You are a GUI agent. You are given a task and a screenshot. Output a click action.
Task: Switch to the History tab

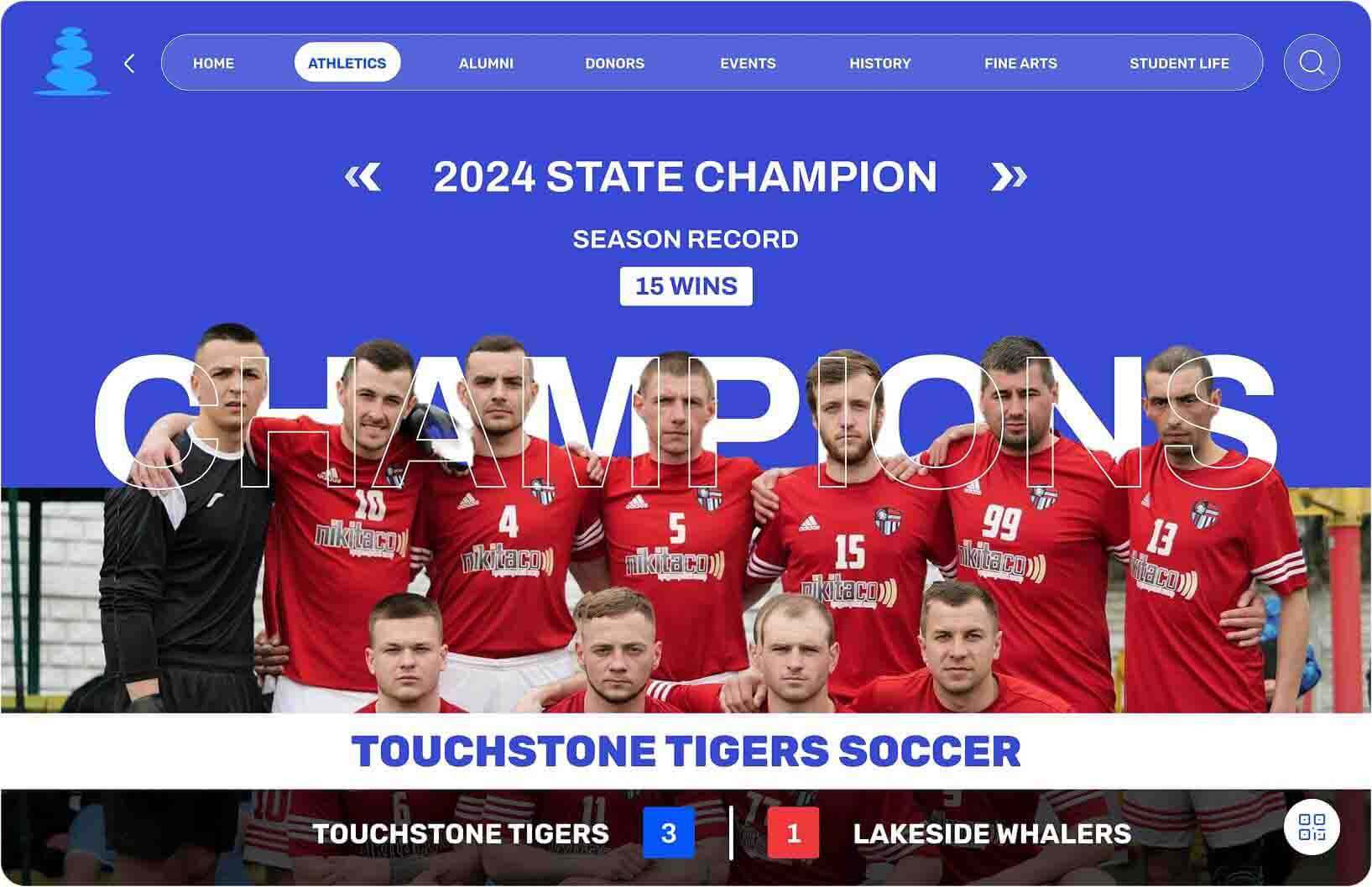click(x=879, y=63)
